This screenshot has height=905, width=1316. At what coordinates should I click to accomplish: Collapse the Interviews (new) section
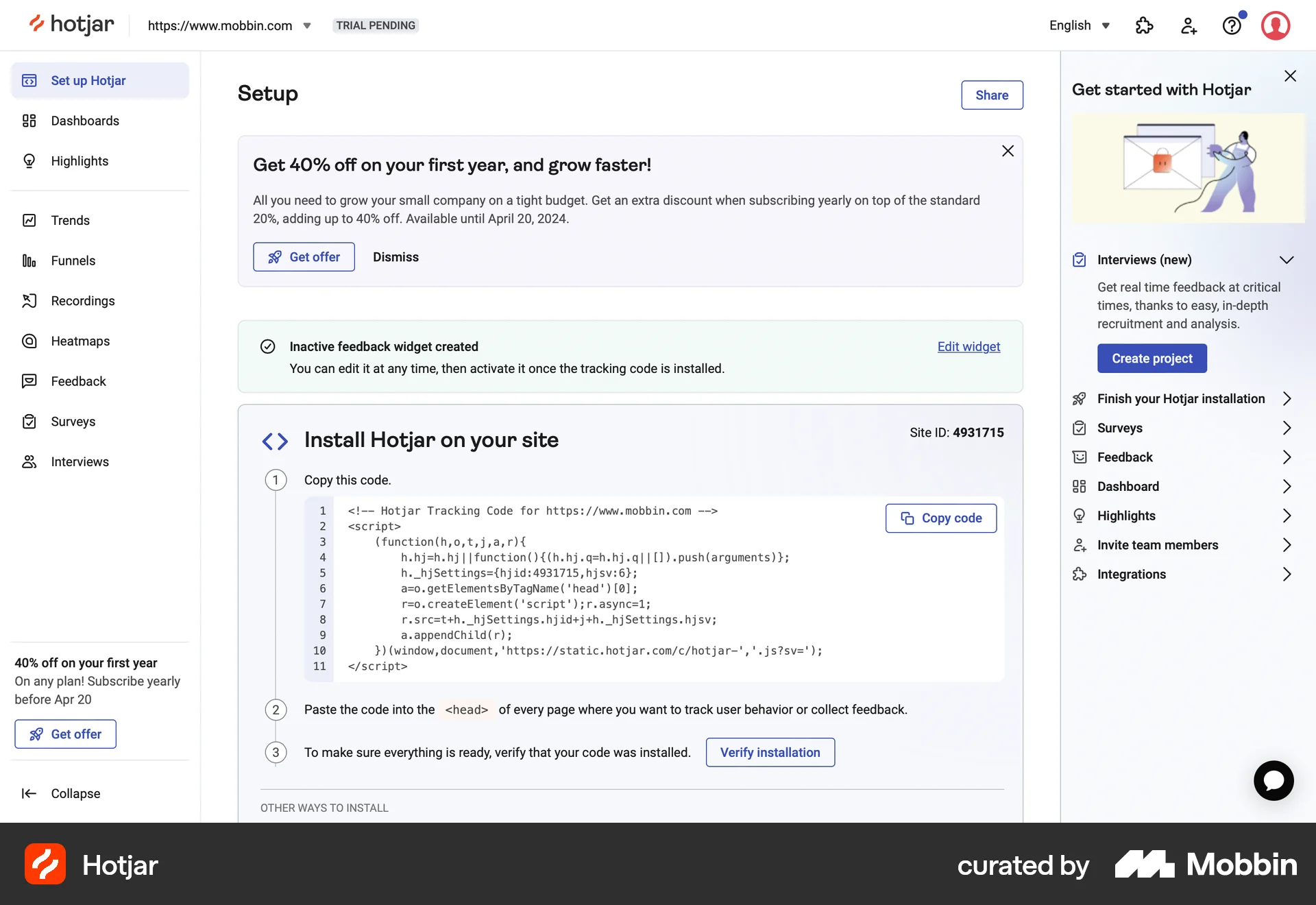click(x=1287, y=260)
